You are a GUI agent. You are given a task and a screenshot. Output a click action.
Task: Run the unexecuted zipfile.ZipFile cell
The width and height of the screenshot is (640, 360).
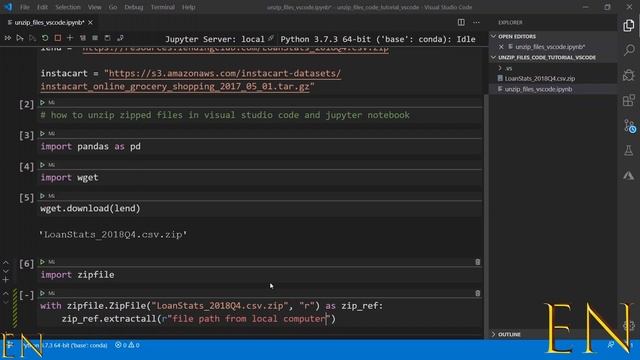tap(42, 293)
